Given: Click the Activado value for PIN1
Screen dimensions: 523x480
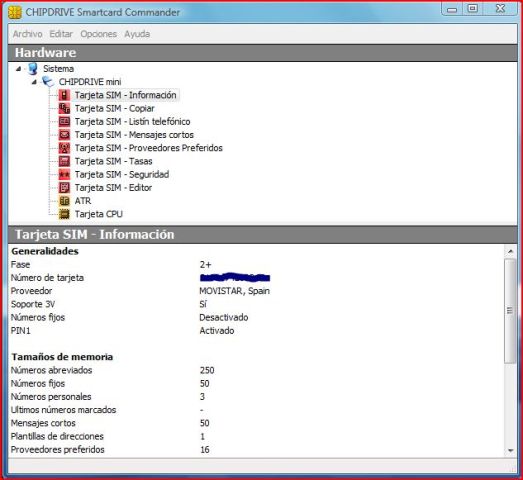Looking at the screenshot, I should pyautogui.click(x=217, y=331).
